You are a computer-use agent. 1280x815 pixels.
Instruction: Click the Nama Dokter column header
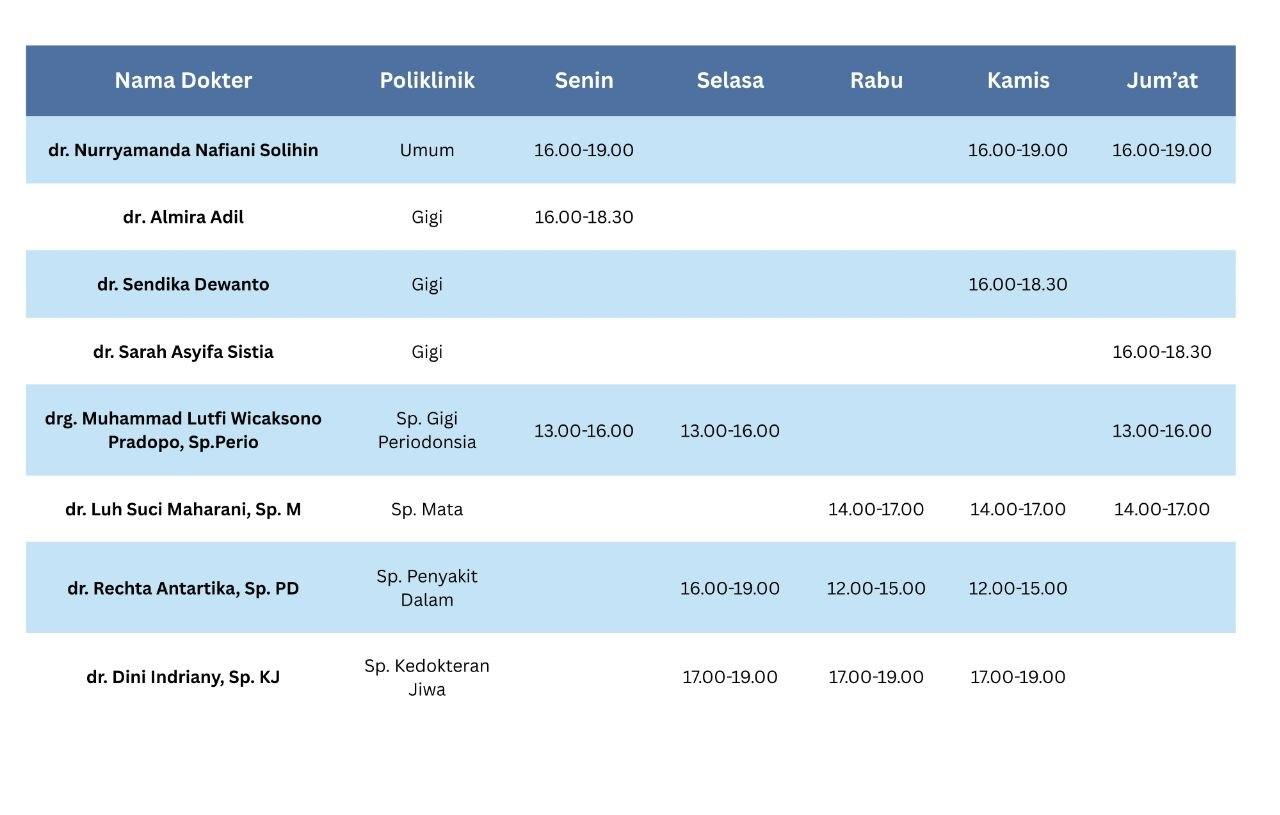point(183,81)
